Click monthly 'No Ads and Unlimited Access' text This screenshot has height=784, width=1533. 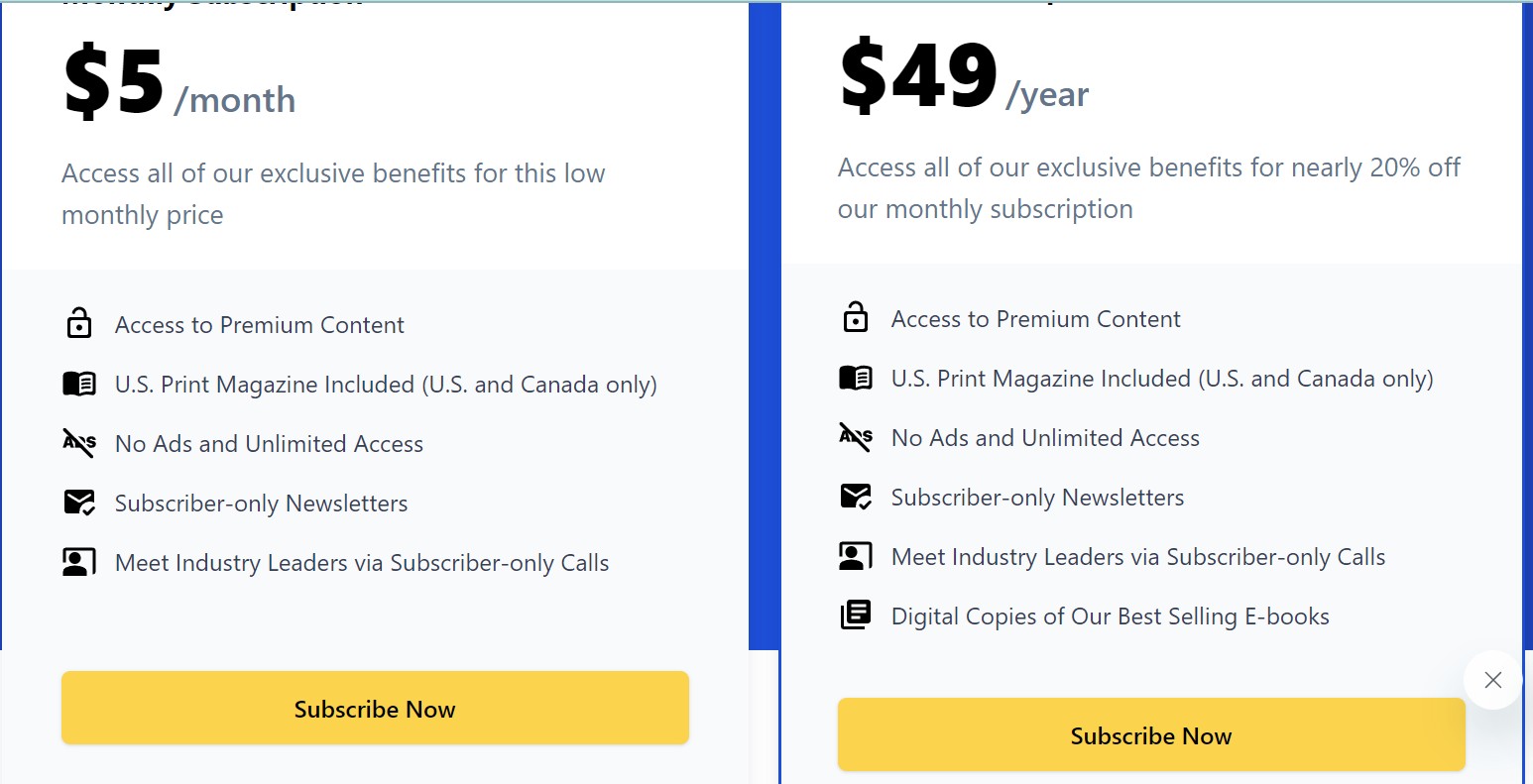270,444
